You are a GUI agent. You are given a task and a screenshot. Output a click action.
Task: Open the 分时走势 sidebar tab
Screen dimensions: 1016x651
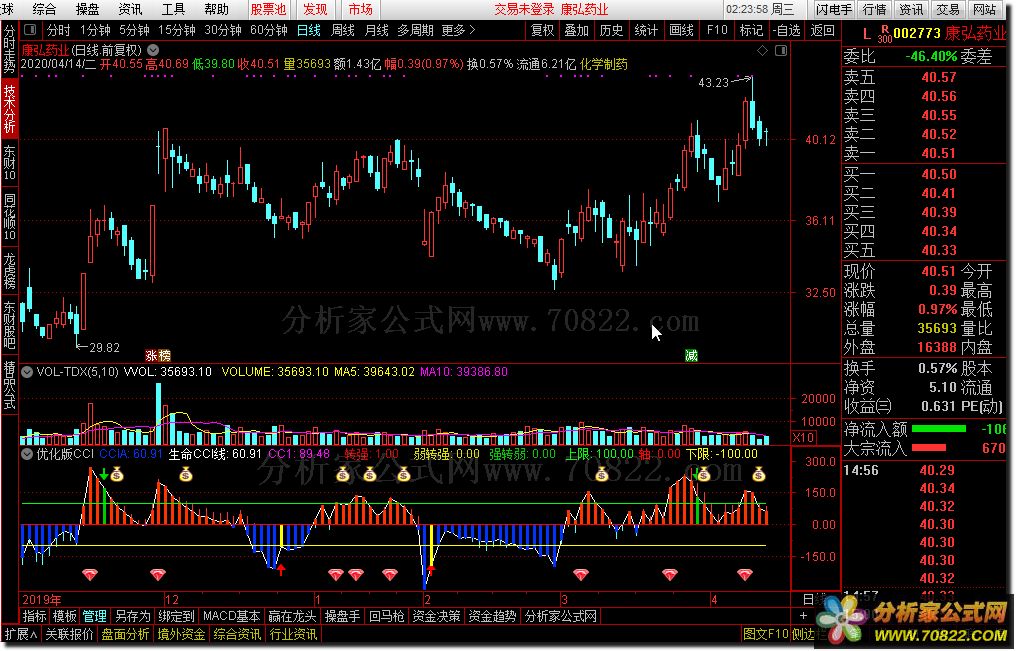(9, 51)
